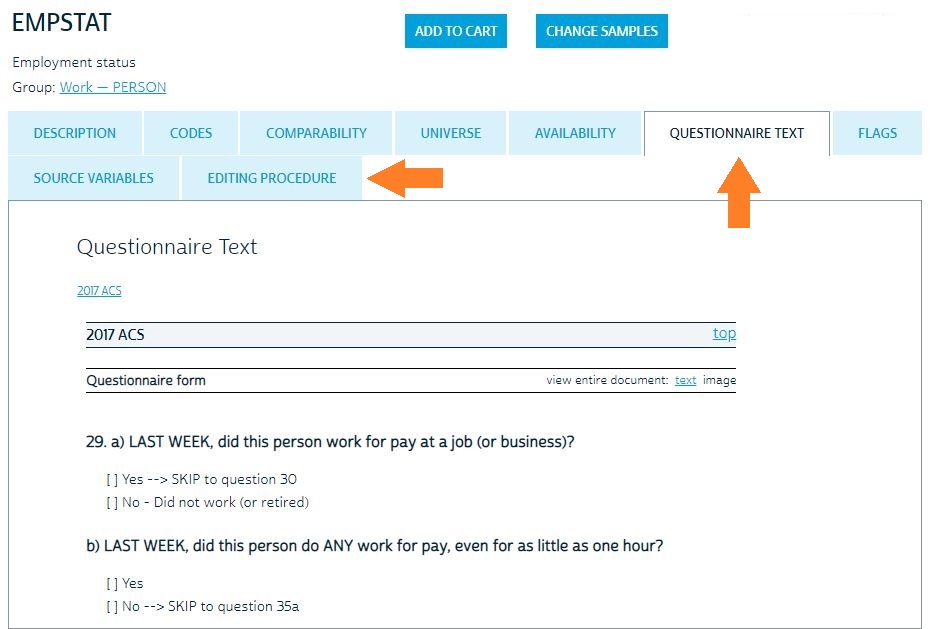Click the EMPSTAT variable heading
Screen dimensions: 934x629
tap(61, 23)
